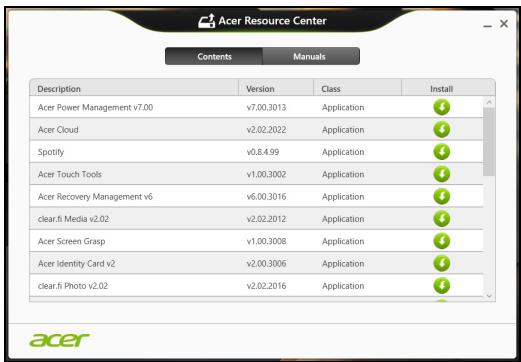Install Acer Identity Card v2
The height and width of the screenshot is (362, 521).
click(x=442, y=264)
